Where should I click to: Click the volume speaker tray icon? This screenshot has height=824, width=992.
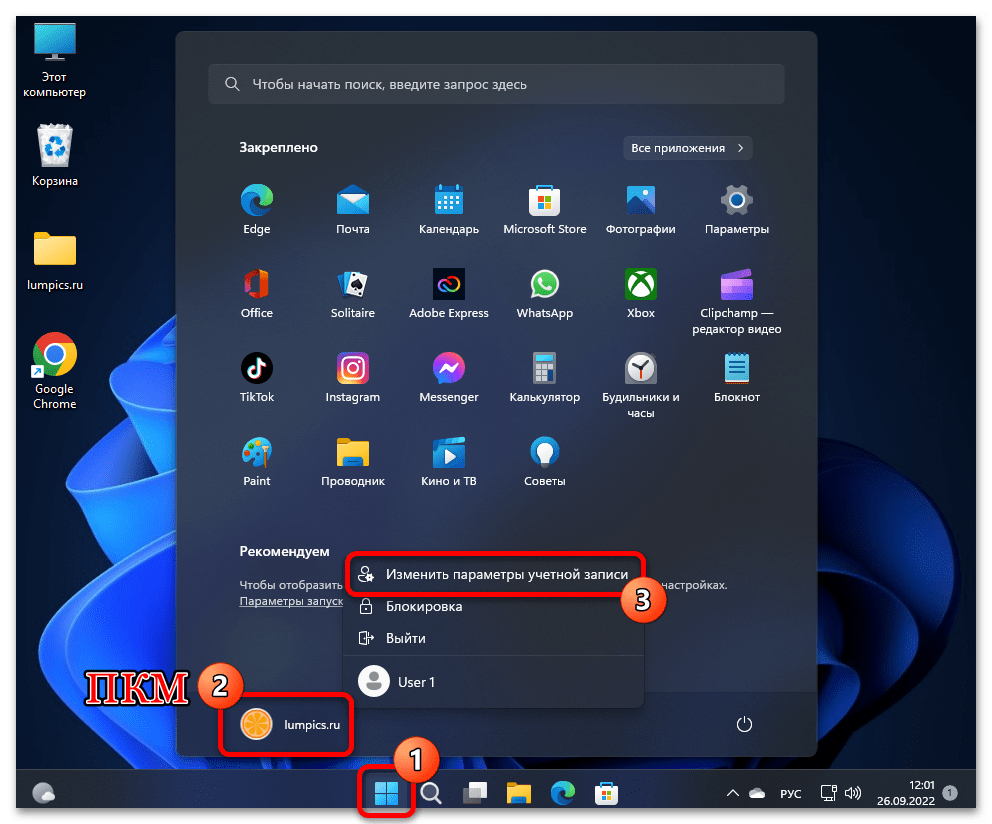point(853,792)
